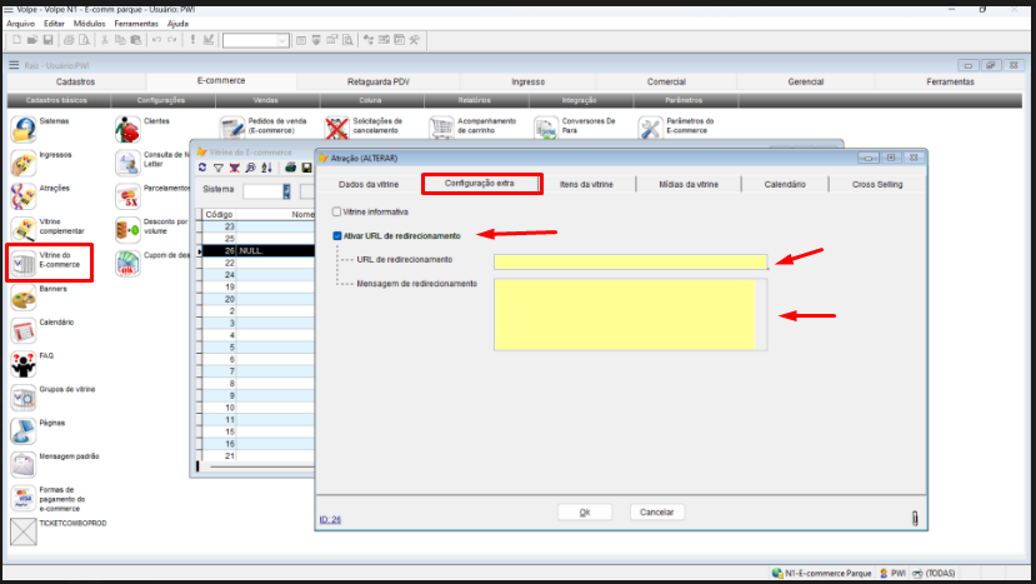This screenshot has width=1036, height=584.
Task: Click PWI user in status bar
Action: tap(893, 573)
